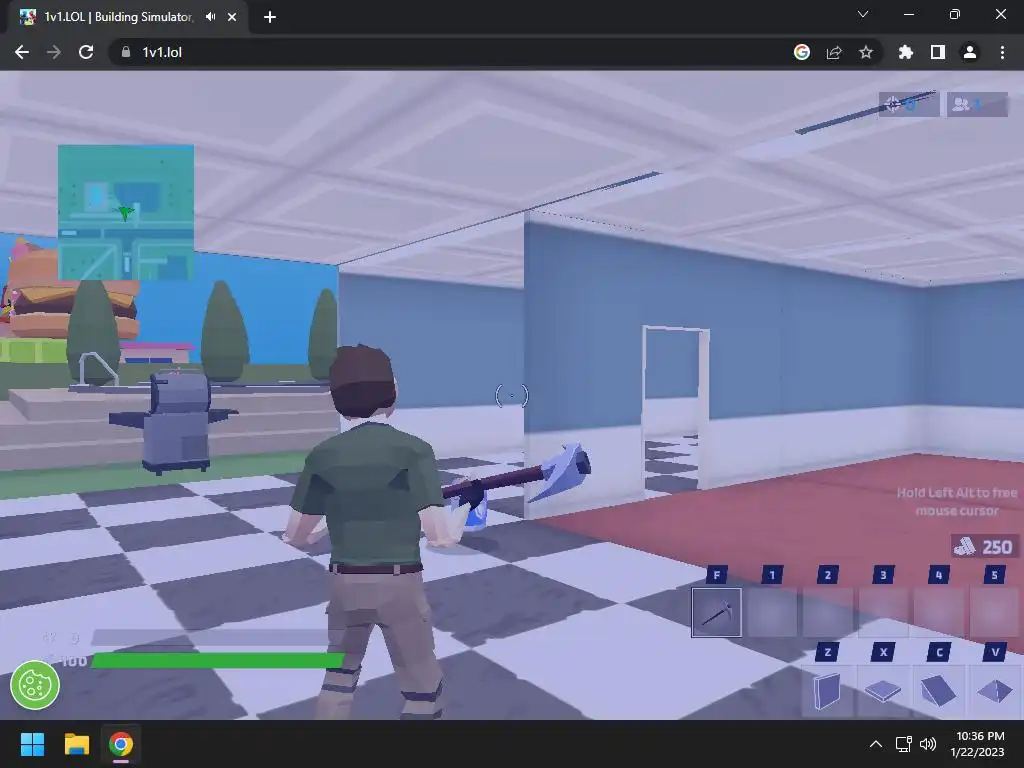This screenshot has width=1024, height=768.
Task: Click the Z keybind label
Action: click(827, 652)
